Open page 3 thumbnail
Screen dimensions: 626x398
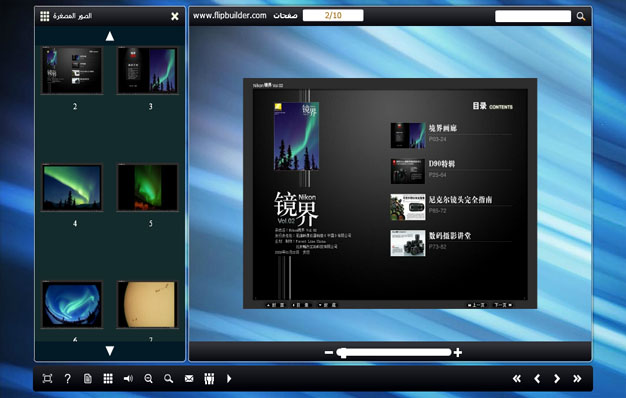[147, 70]
